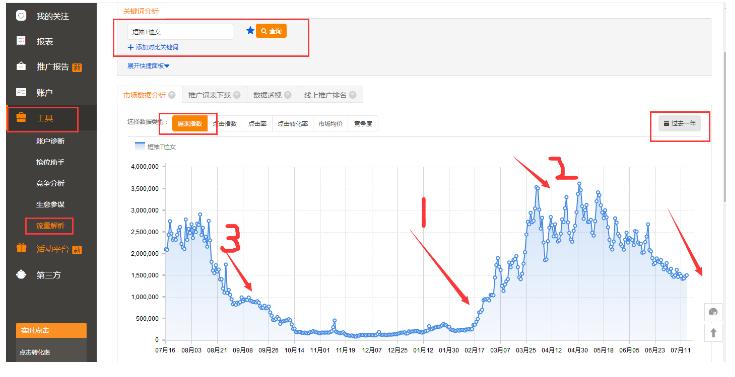Focus the keyword search input field

click(180, 32)
